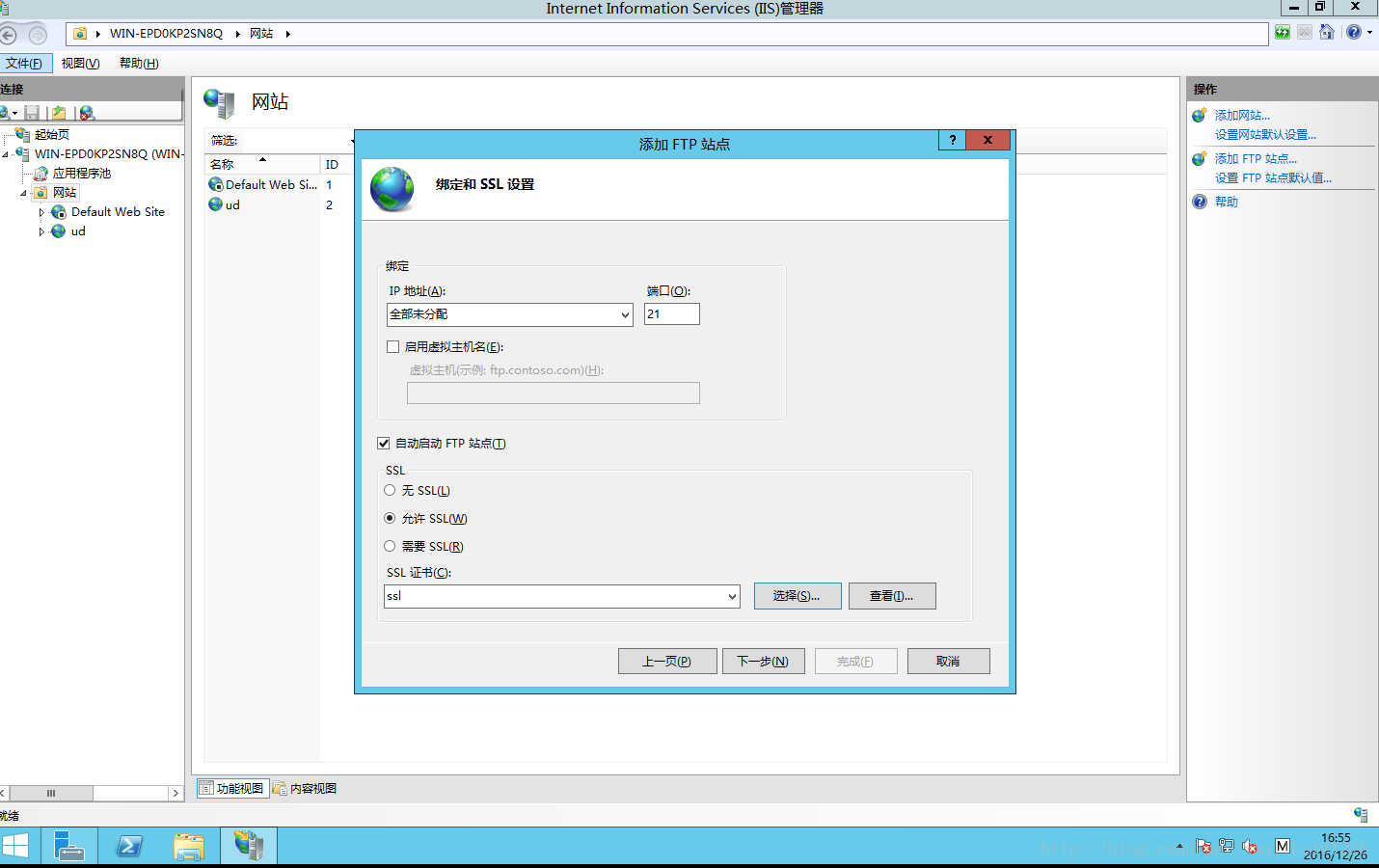Open the dropdown arrow next to the help icon
This screenshot has height=868, width=1379.
pyautogui.click(x=1369, y=32)
